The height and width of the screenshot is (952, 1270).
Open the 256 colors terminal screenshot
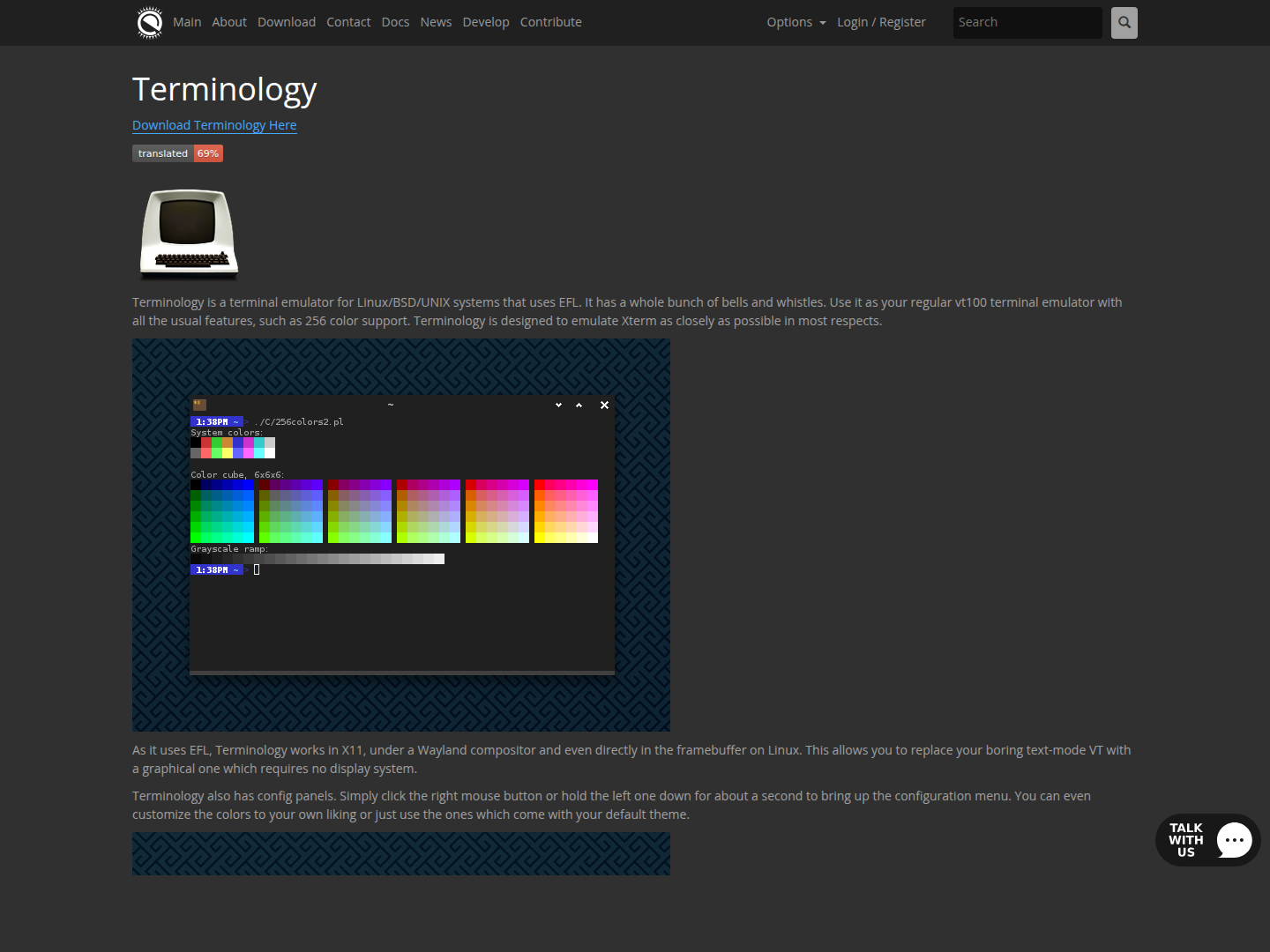(401, 535)
